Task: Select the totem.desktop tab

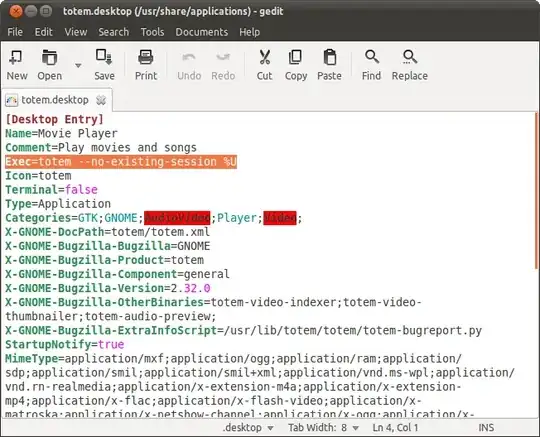Action: pos(55,100)
